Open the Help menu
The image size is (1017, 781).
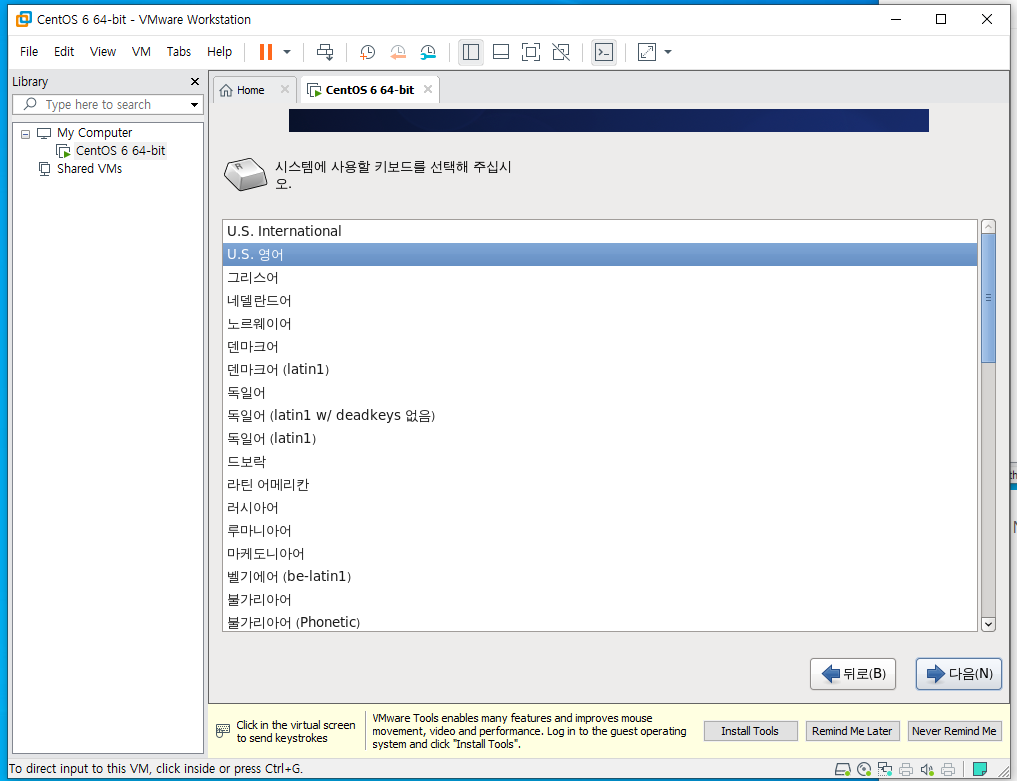pyautogui.click(x=219, y=52)
